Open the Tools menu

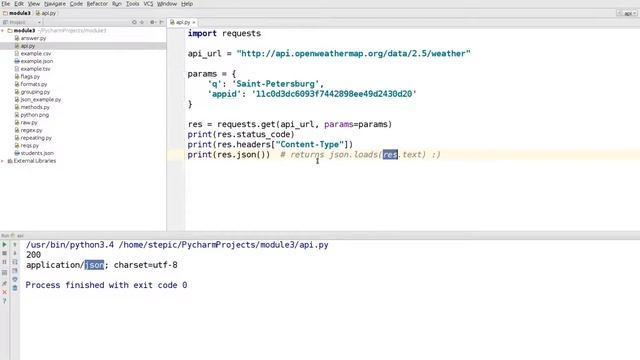tap(132, 4)
